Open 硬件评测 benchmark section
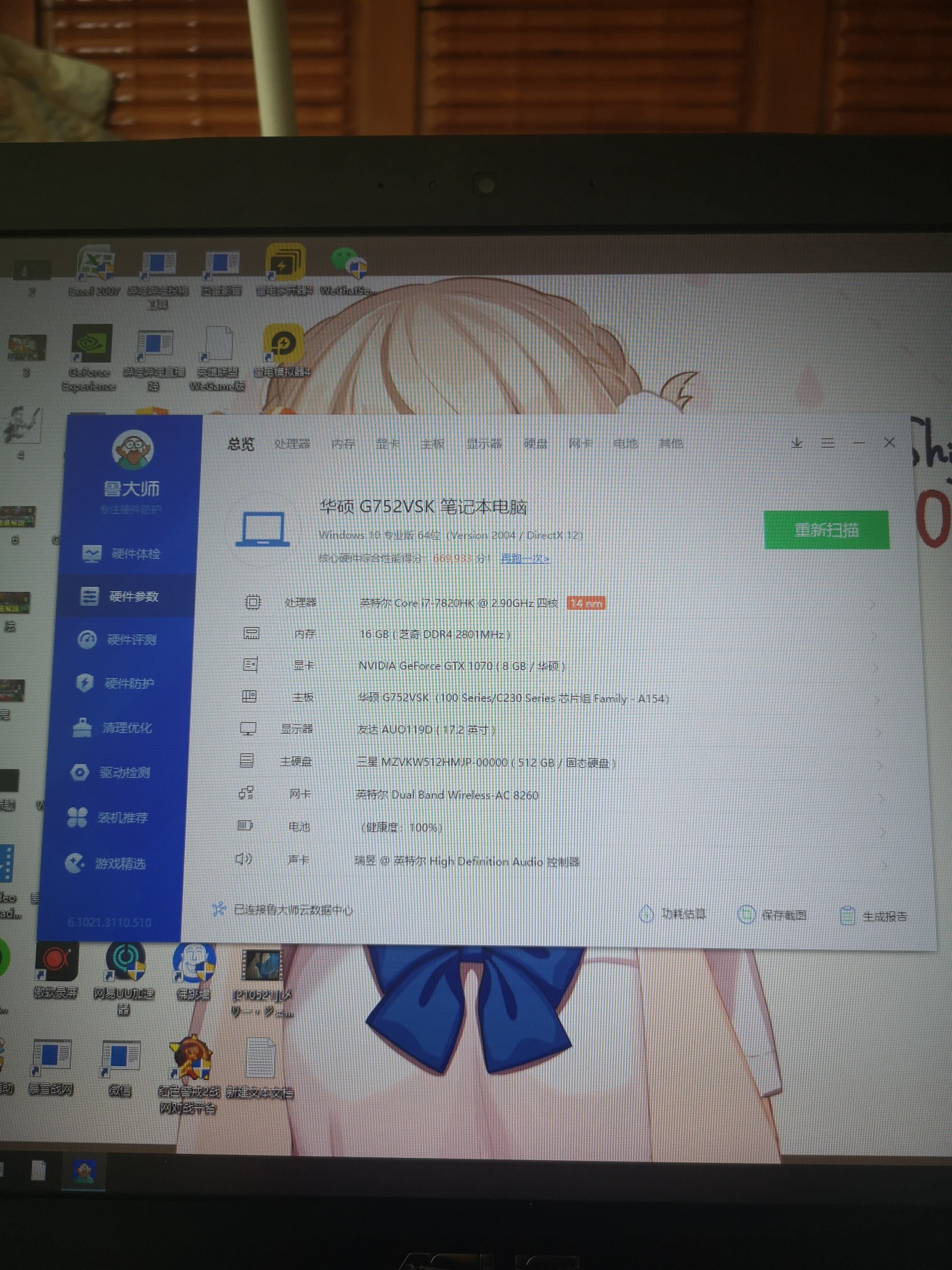Screen dimensions: 952x1270 [x=118, y=639]
